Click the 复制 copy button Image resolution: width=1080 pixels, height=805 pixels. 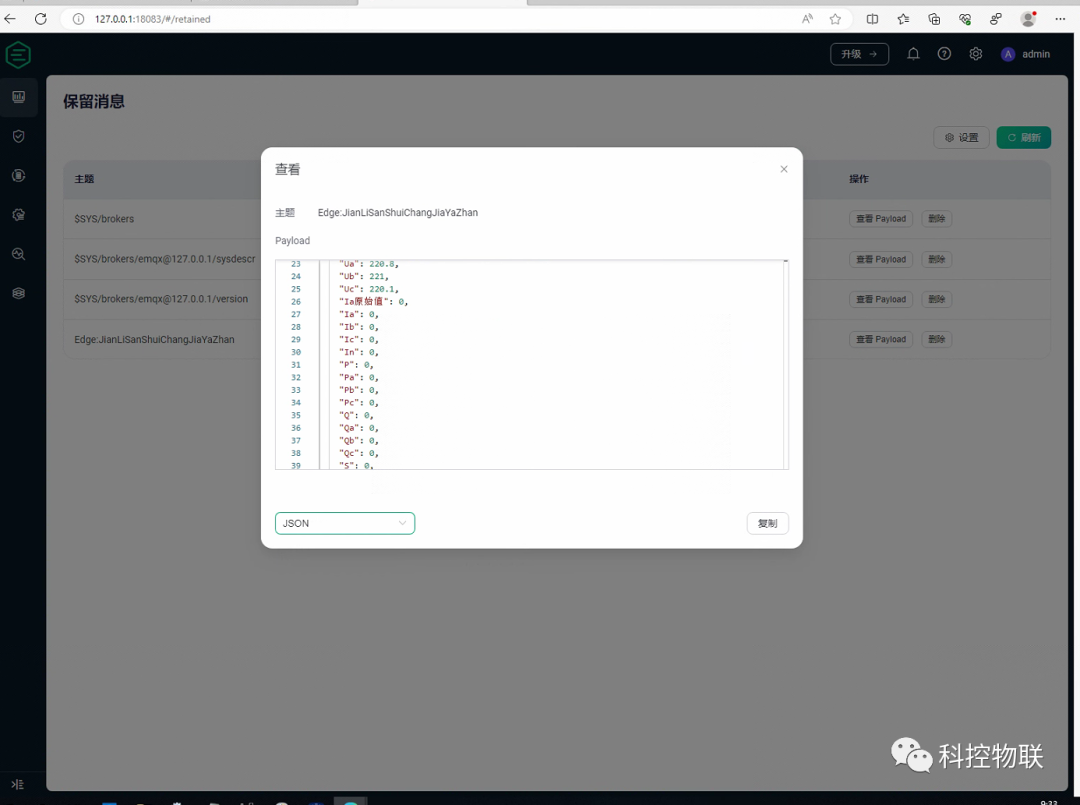[767, 523]
